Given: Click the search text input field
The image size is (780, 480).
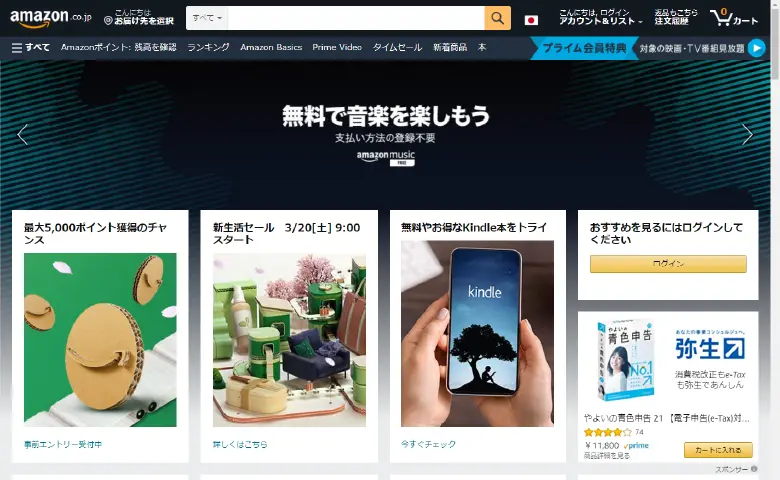Looking at the screenshot, I should click(x=356, y=18).
